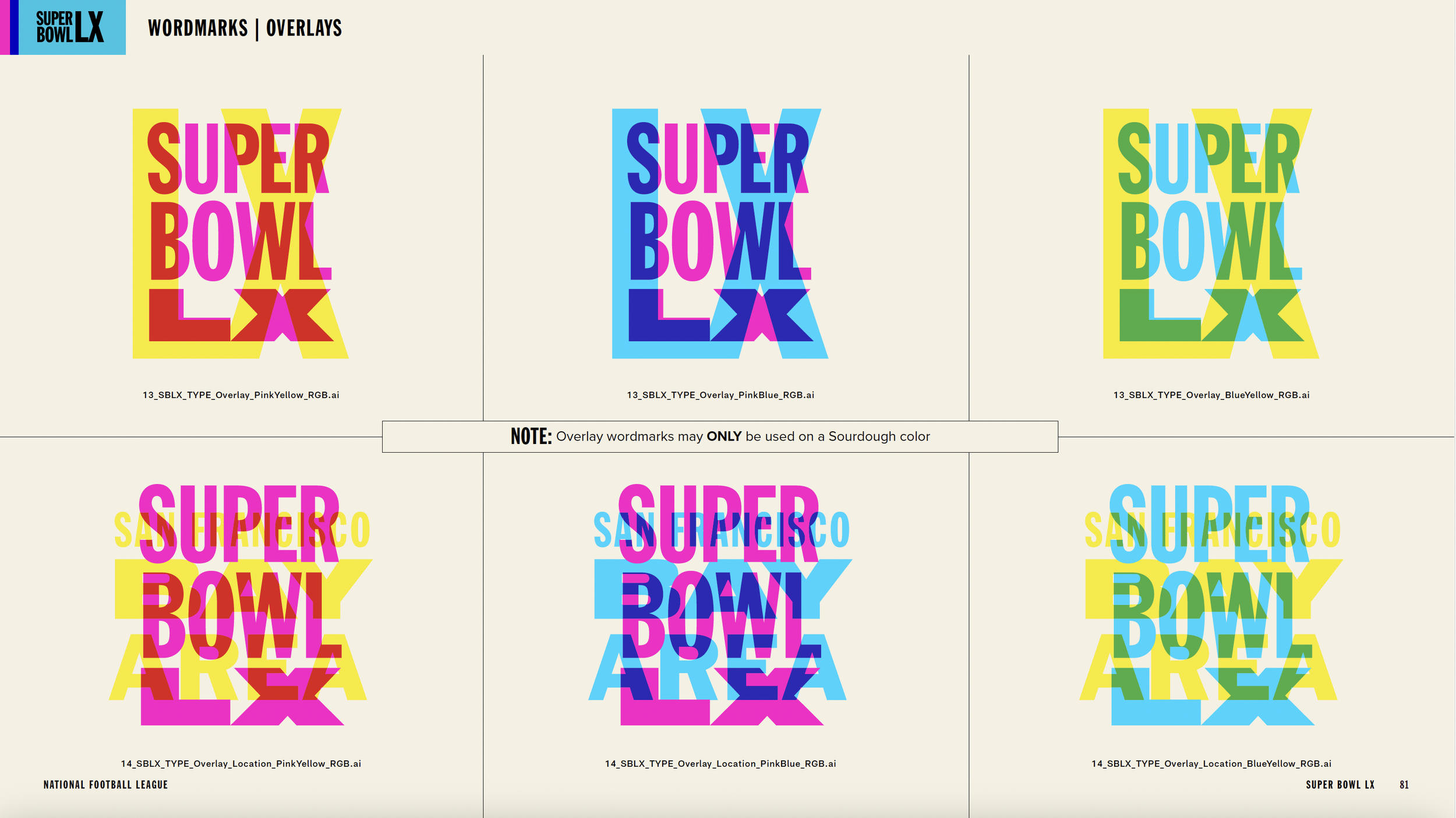
Task: Click filename 14_SBLX_TYPE_Overlay_Location_BlueYellow_RGB.ai
Action: tap(1211, 764)
